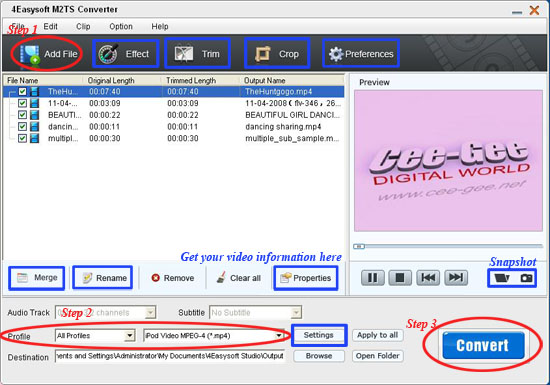Screen dimensions: 550x385
Task: Jump to the previous item in the preview
Action: pyautogui.click(x=428, y=278)
